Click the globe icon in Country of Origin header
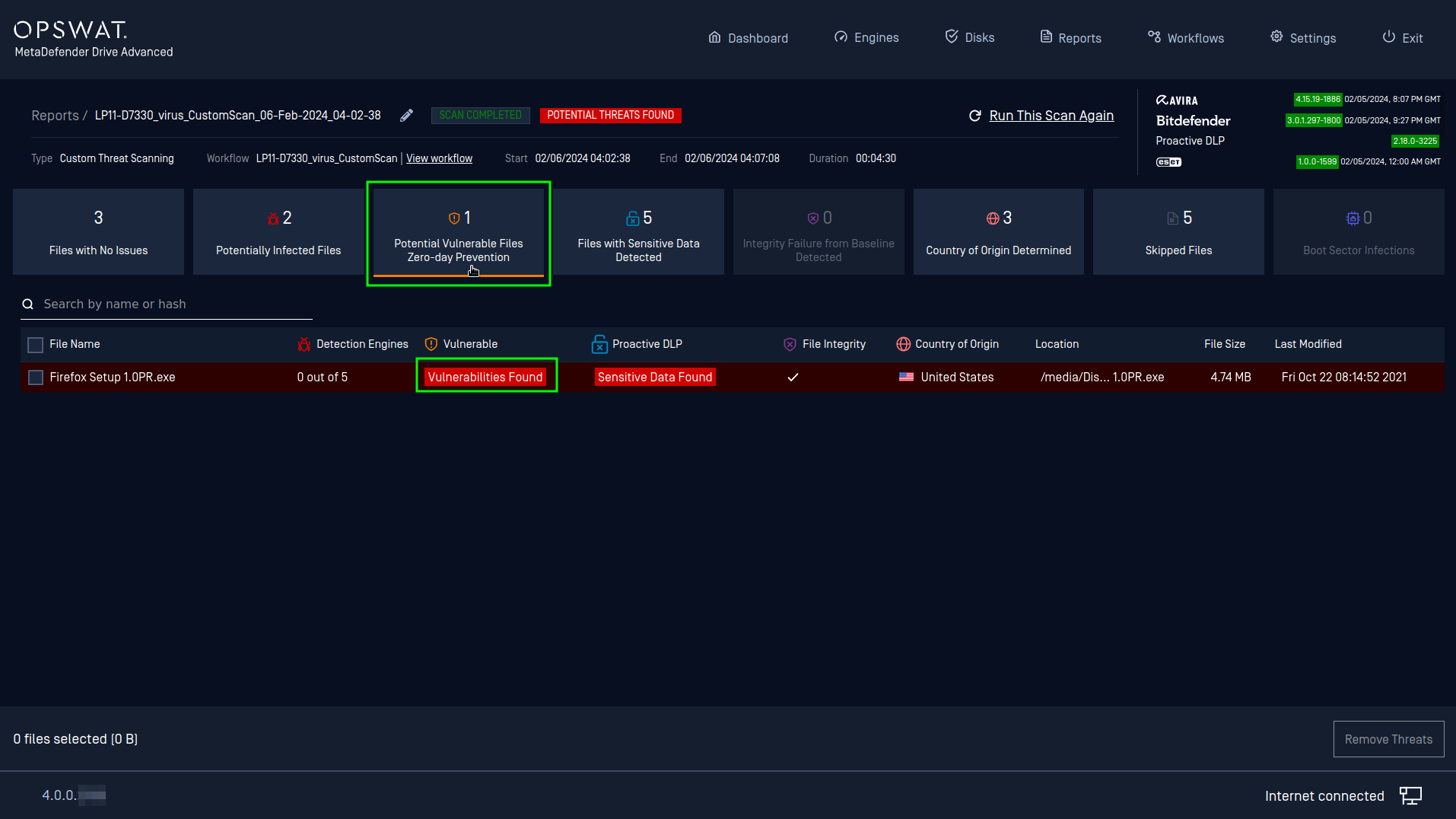This screenshot has height=819, width=1456. 903,344
